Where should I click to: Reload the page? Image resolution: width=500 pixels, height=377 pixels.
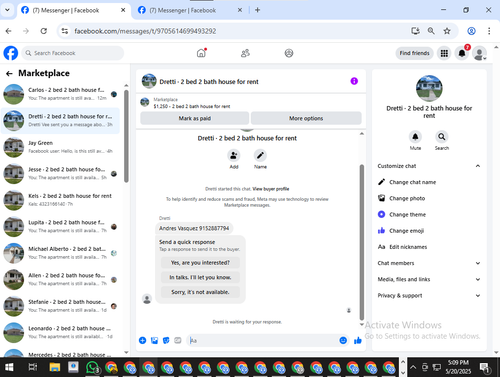(x=44, y=31)
